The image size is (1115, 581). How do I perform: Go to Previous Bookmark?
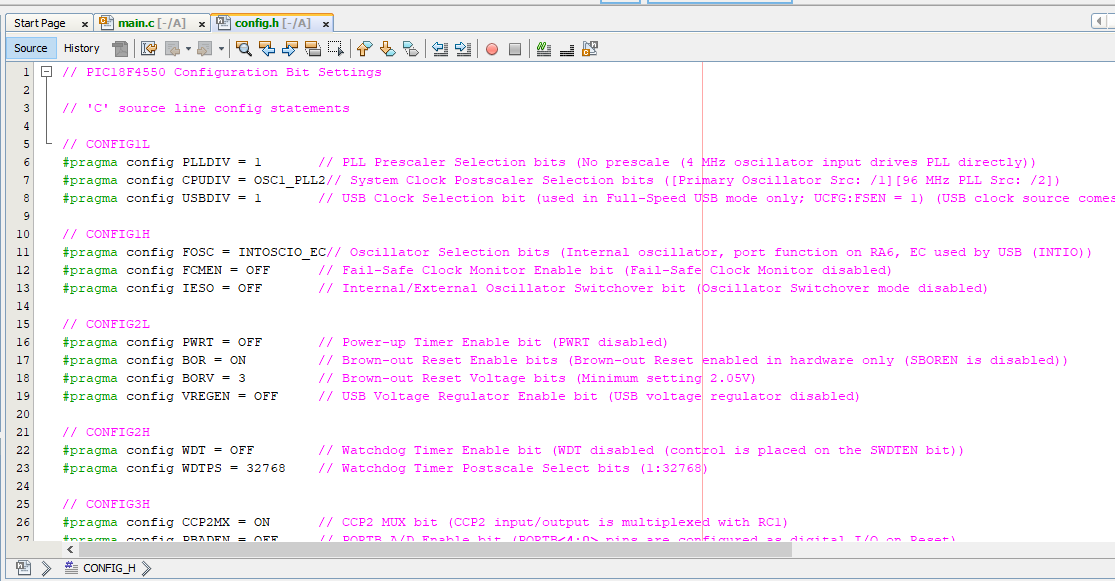pos(365,48)
